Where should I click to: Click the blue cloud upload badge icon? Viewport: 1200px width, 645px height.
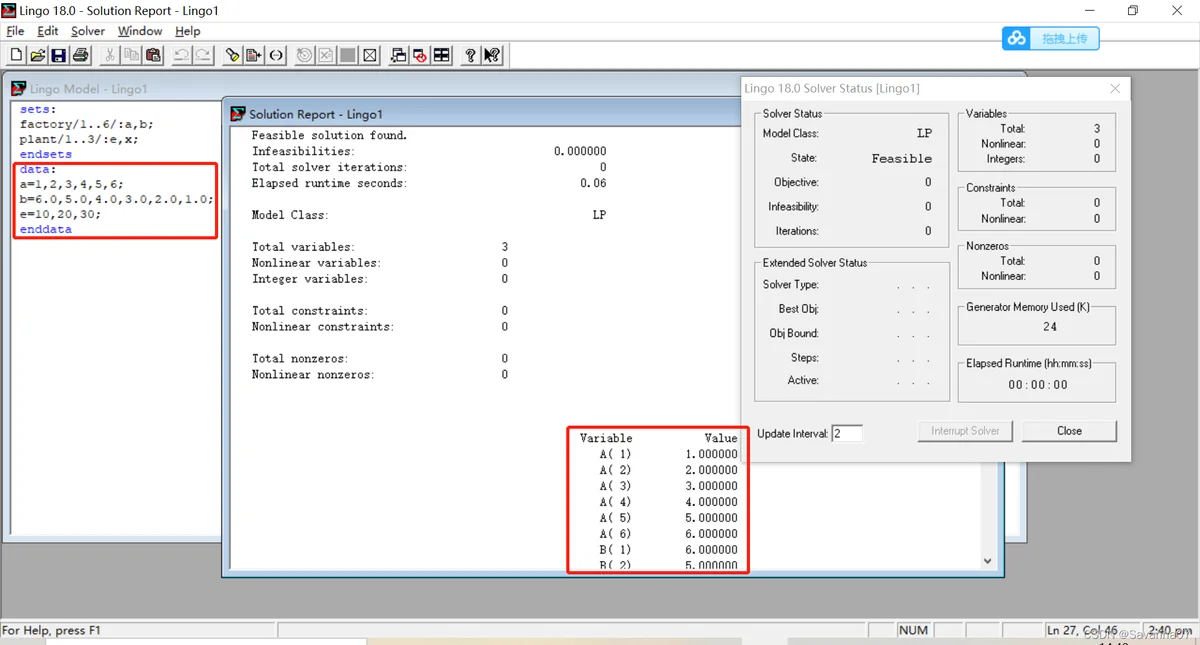tap(1017, 38)
